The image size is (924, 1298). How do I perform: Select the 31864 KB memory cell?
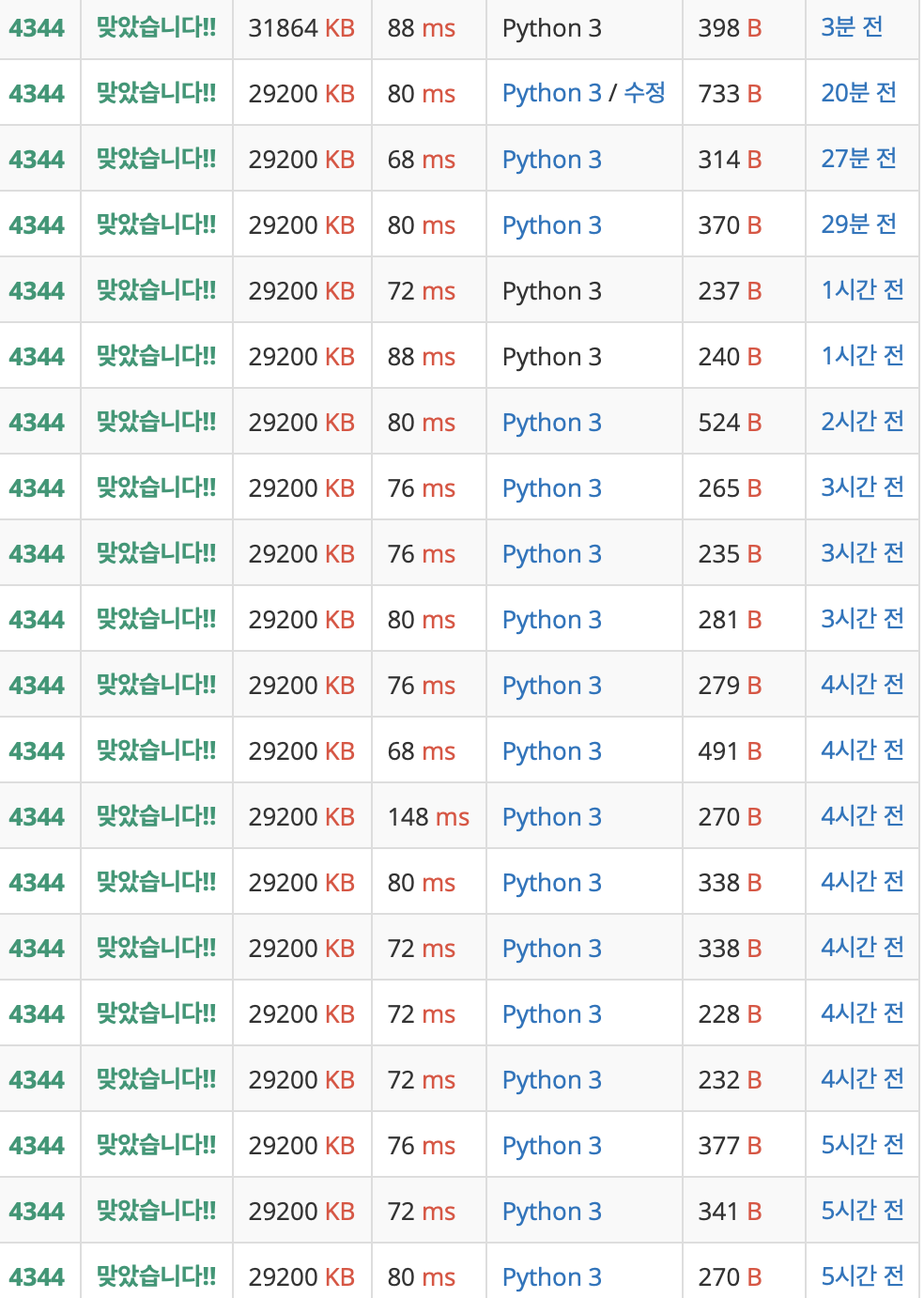coord(301,28)
